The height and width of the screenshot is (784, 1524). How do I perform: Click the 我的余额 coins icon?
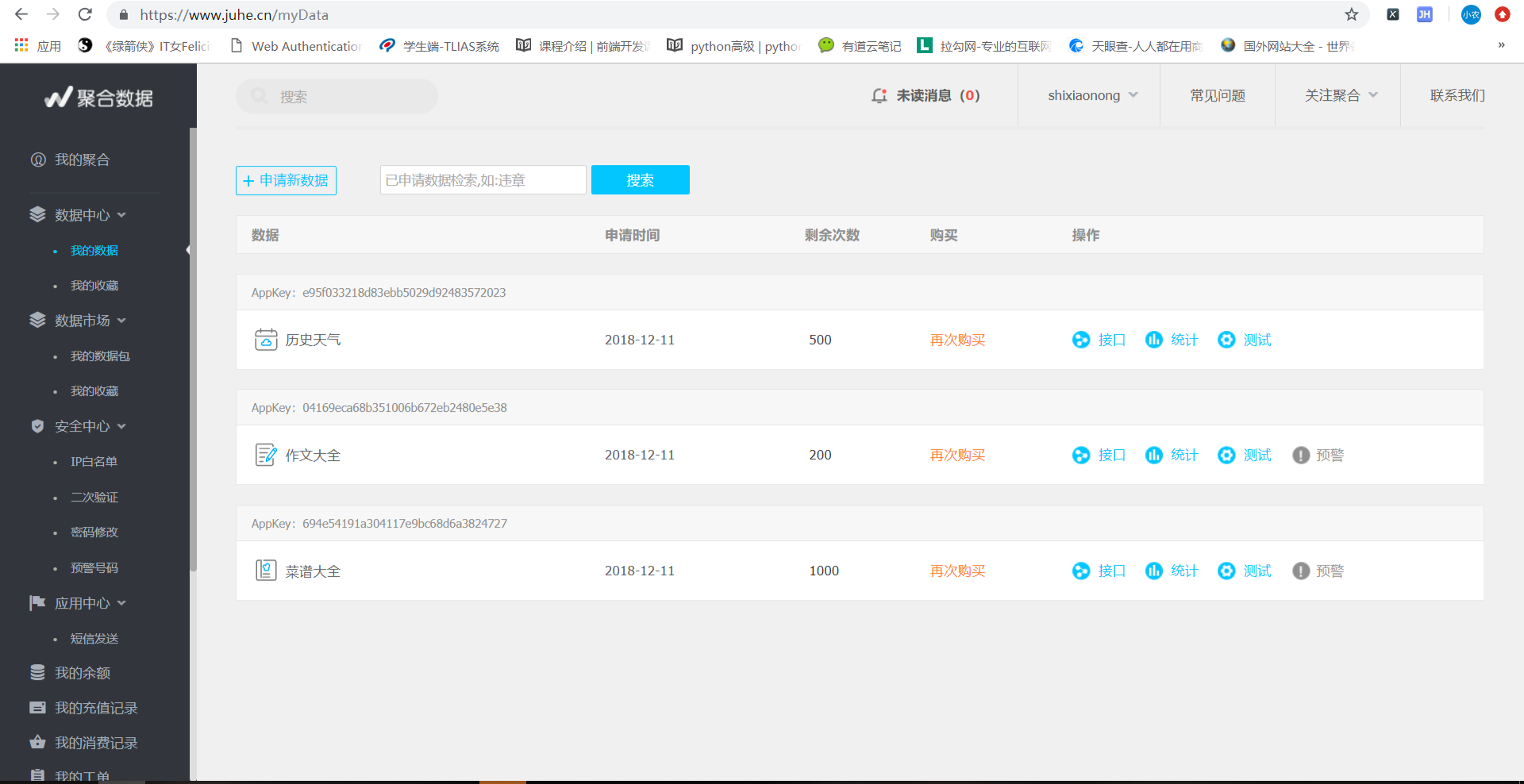pyautogui.click(x=37, y=672)
